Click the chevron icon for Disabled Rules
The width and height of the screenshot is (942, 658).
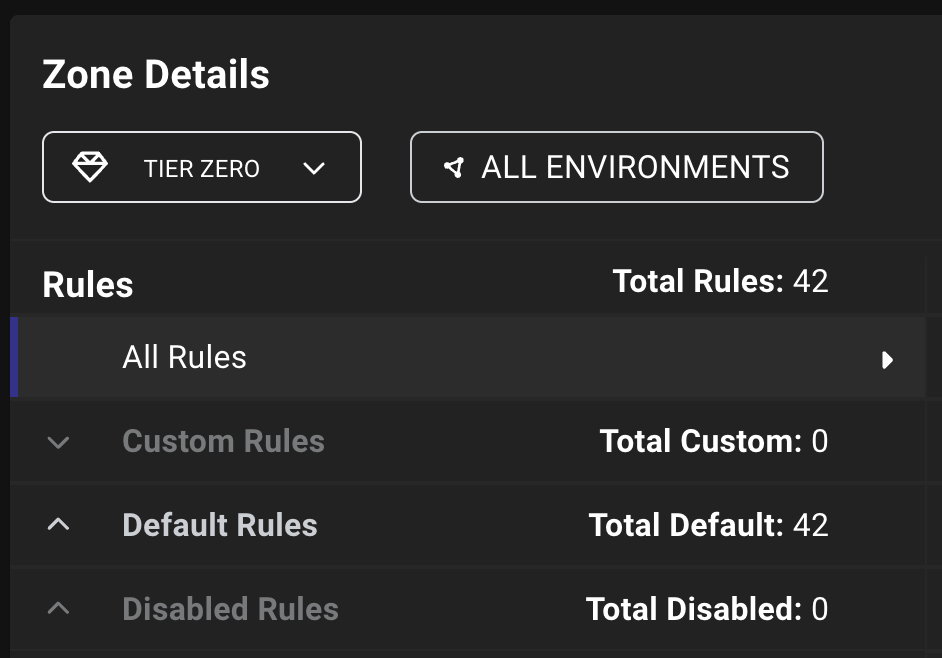click(x=58, y=608)
